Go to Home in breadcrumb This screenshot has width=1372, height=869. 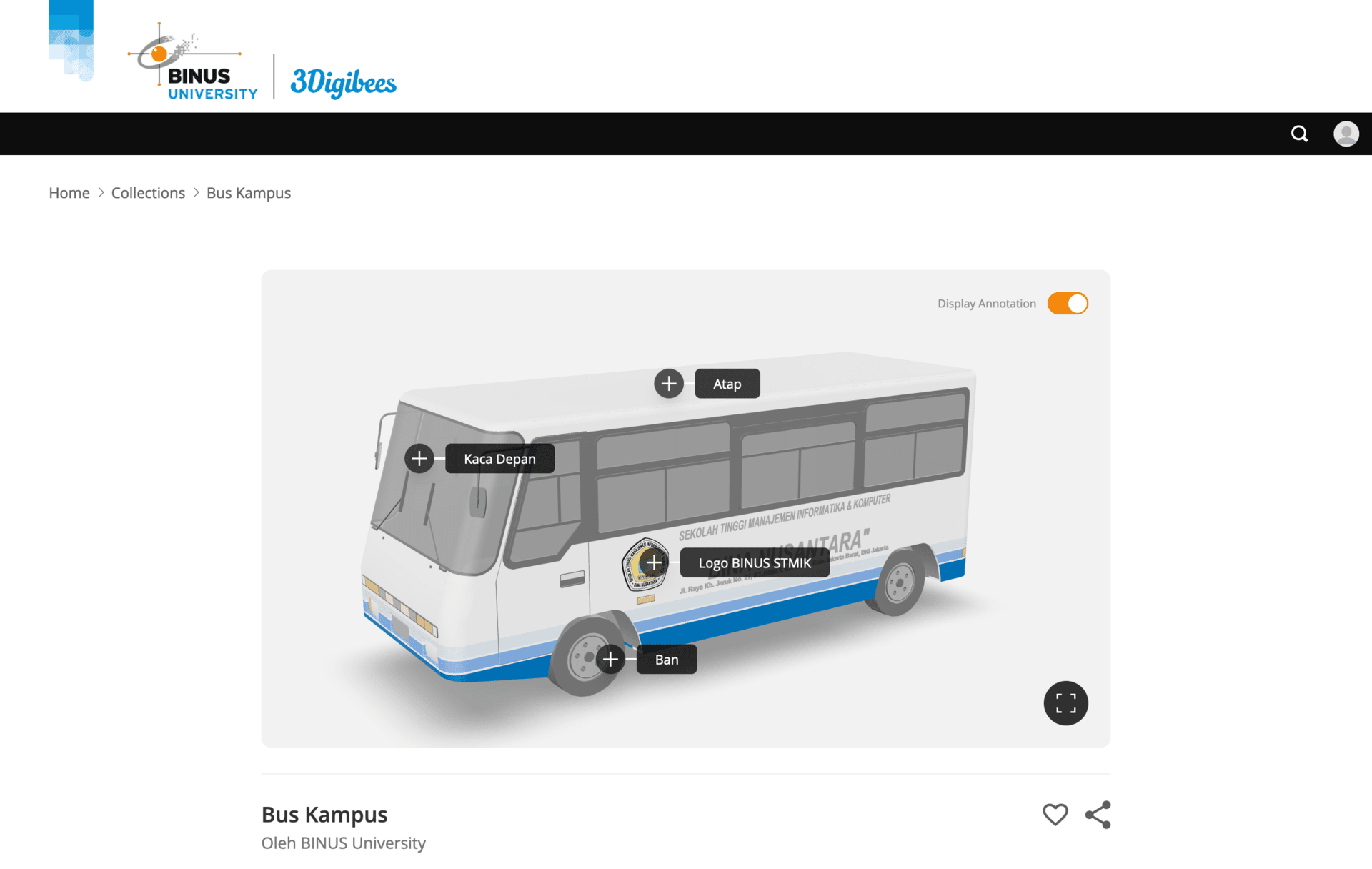coord(69,193)
